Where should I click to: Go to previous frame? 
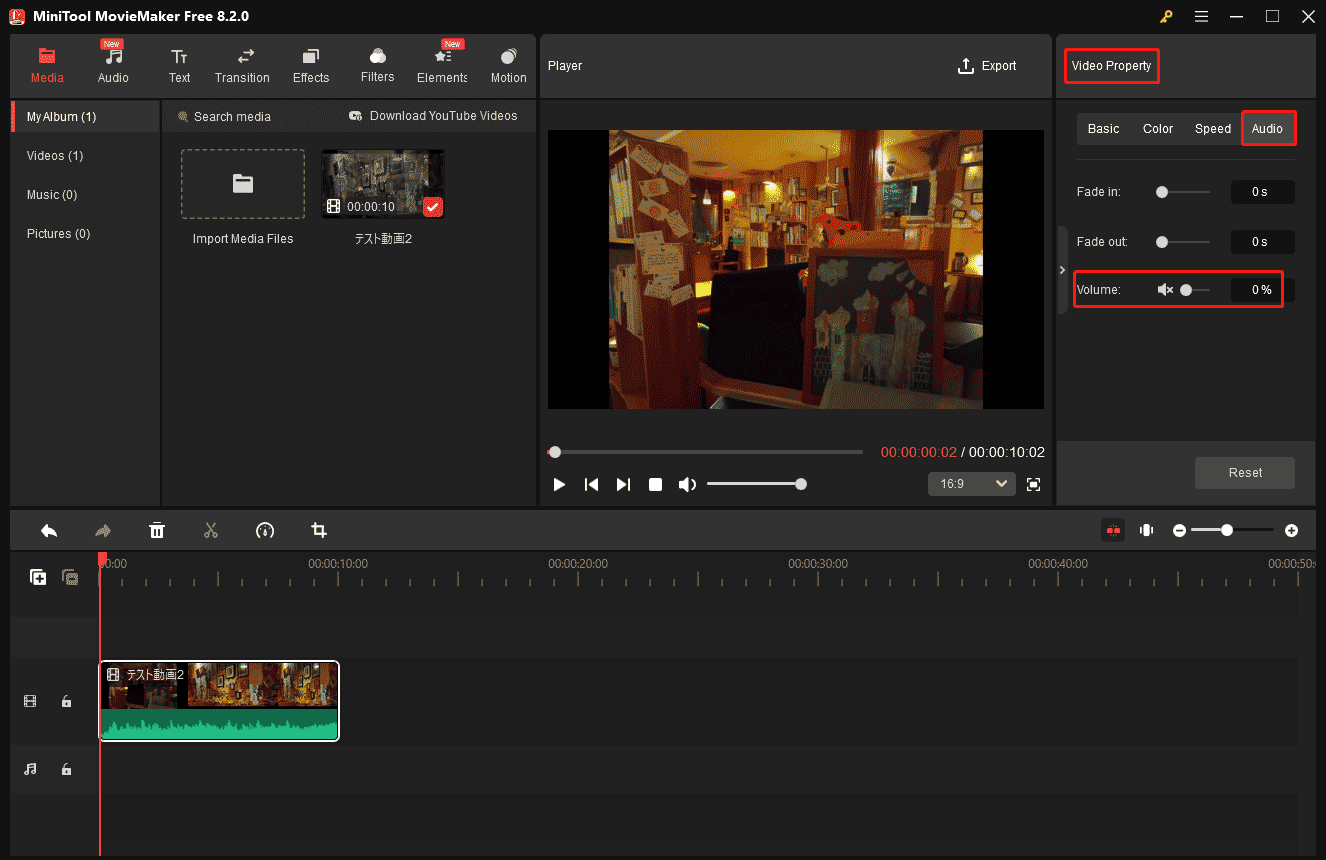click(x=591, y=484)
